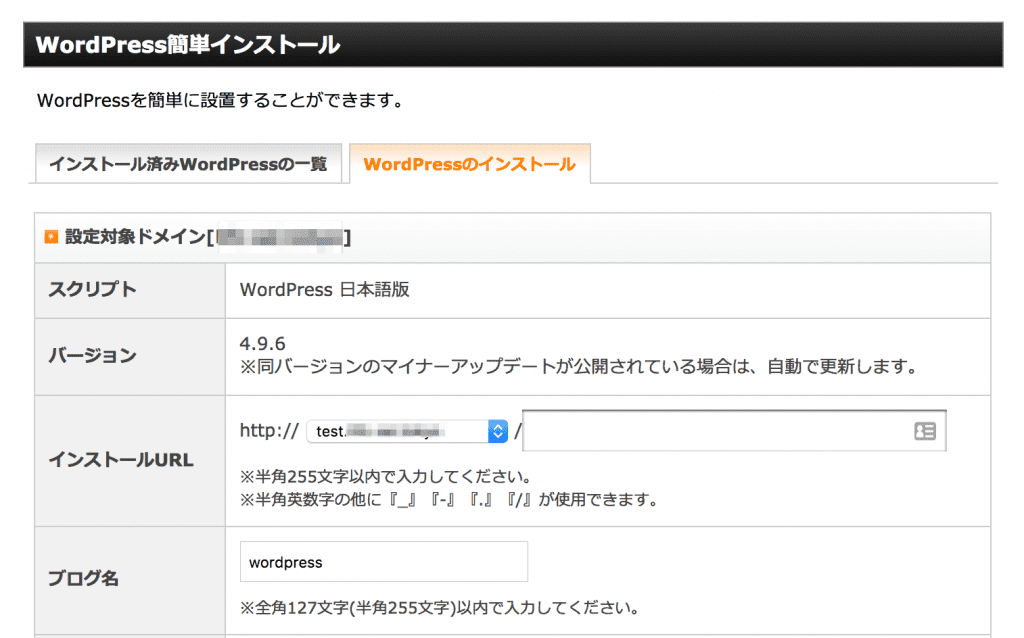Click the WordPress簡単インストール header title
1024x638 pixels.
click(x=188, y=44)
